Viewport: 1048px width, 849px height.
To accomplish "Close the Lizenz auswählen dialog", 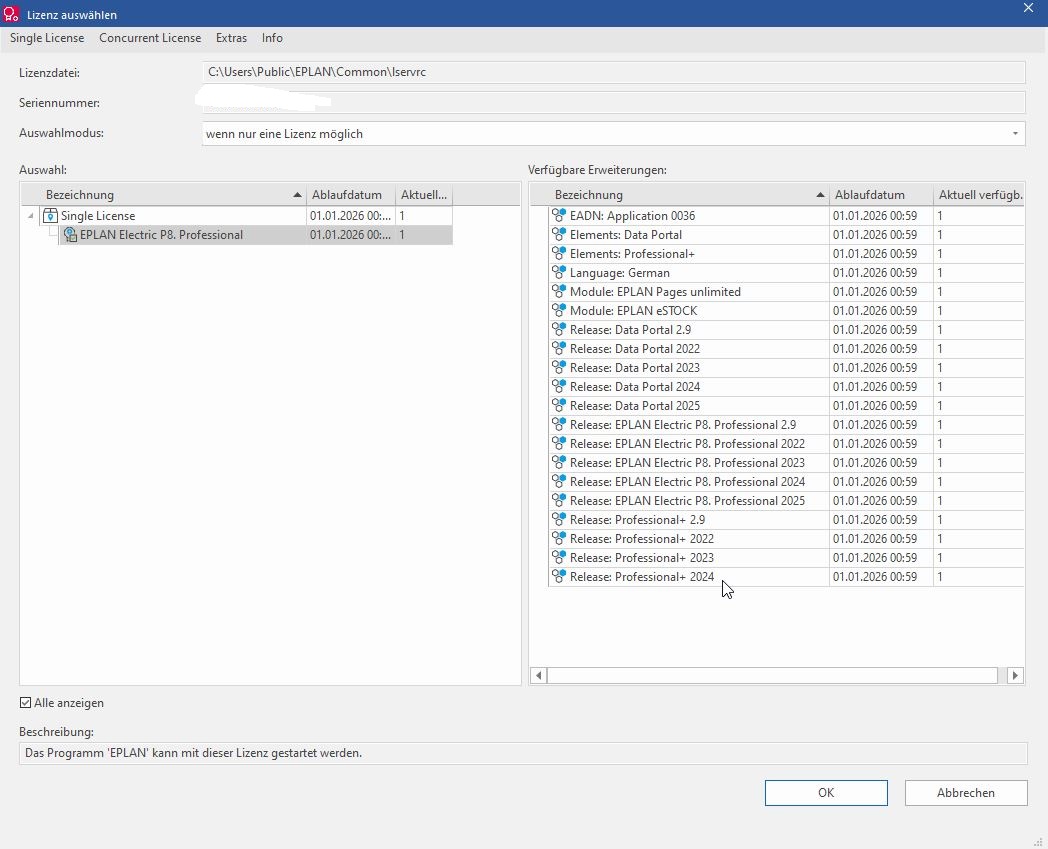I will (x=1029, y=8).
